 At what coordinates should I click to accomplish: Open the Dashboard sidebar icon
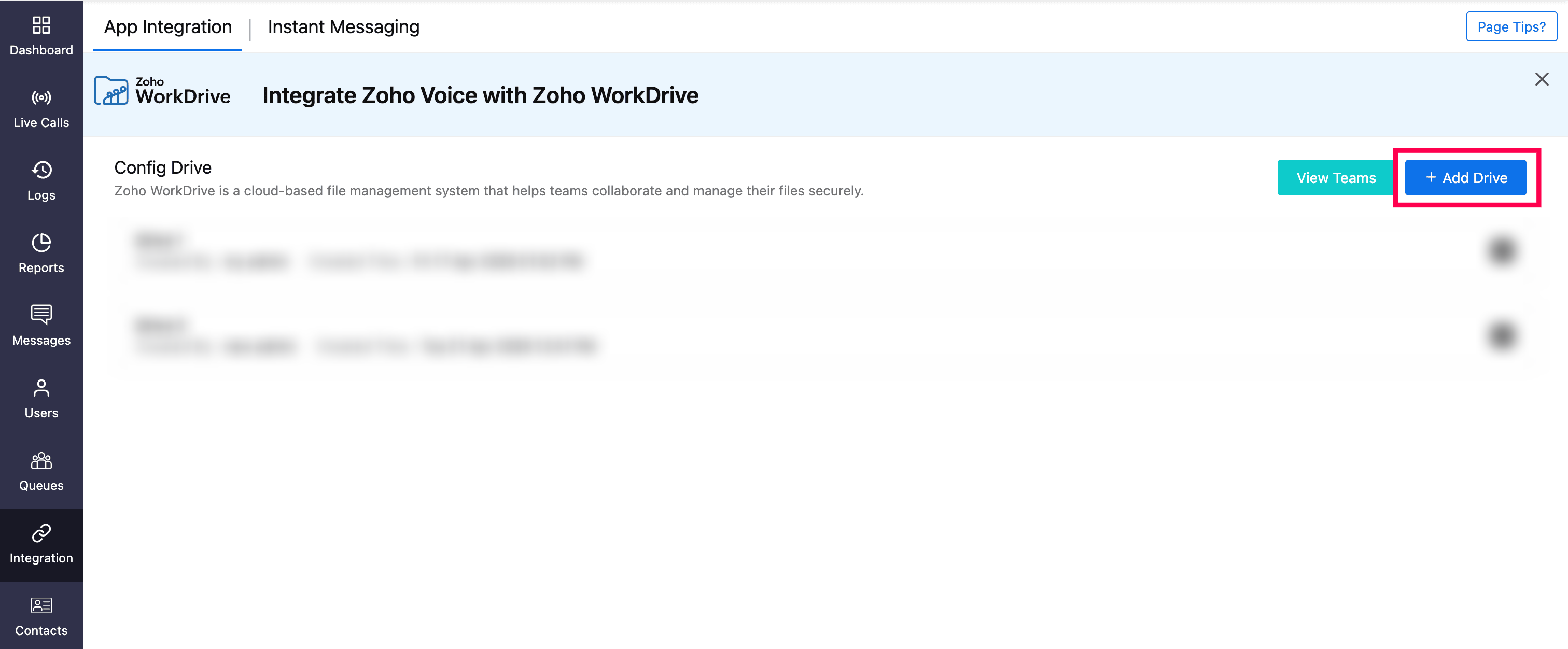click(x=41, y=25)
